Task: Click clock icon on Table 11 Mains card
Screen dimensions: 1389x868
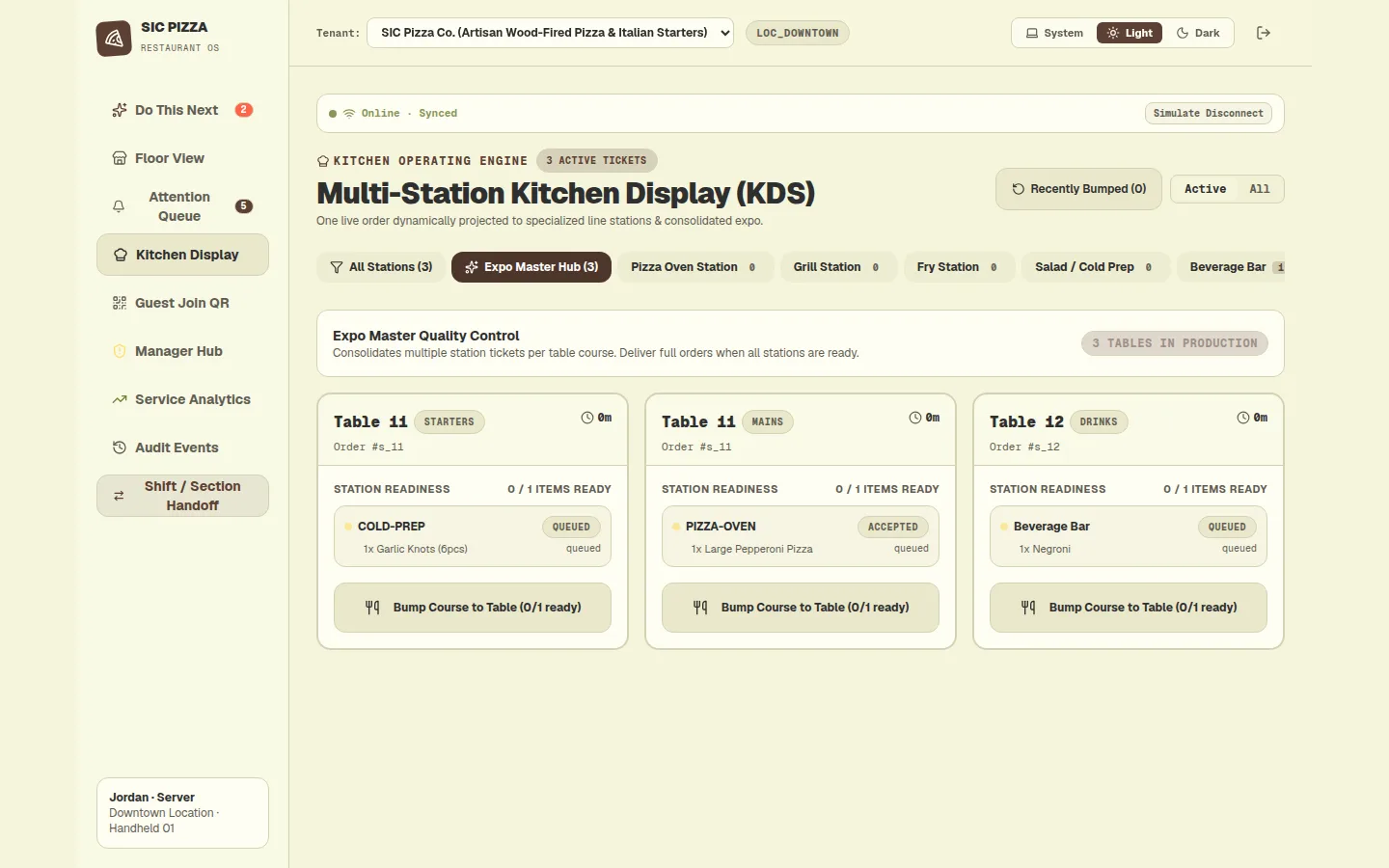Action: click(915, 418)
